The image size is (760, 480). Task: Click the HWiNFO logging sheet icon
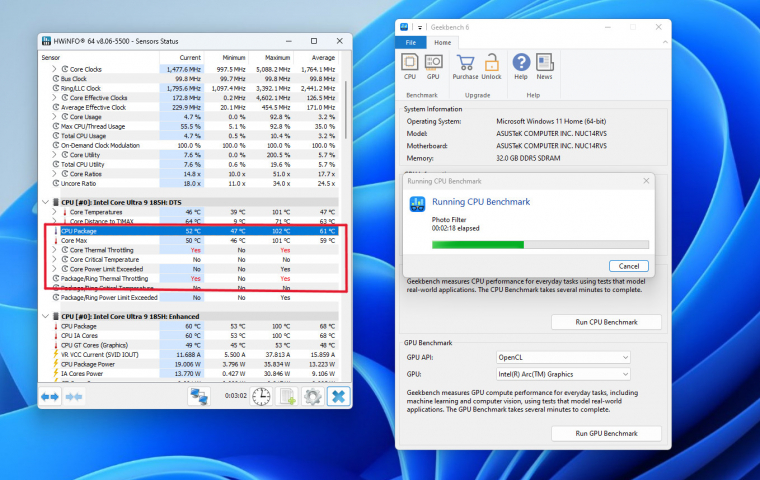[286, 396]
